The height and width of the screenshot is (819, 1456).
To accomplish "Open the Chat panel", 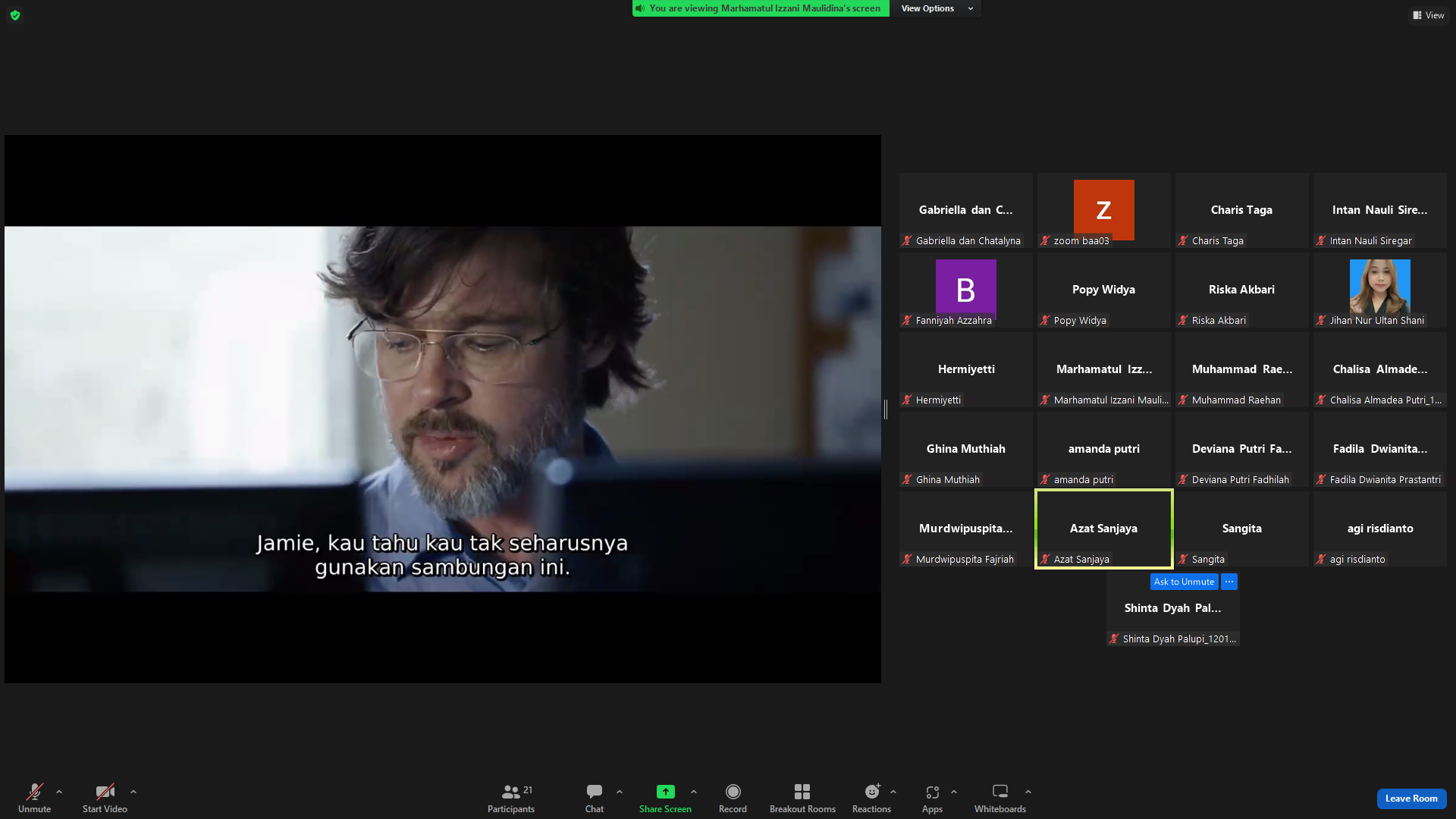I will 595,799.
